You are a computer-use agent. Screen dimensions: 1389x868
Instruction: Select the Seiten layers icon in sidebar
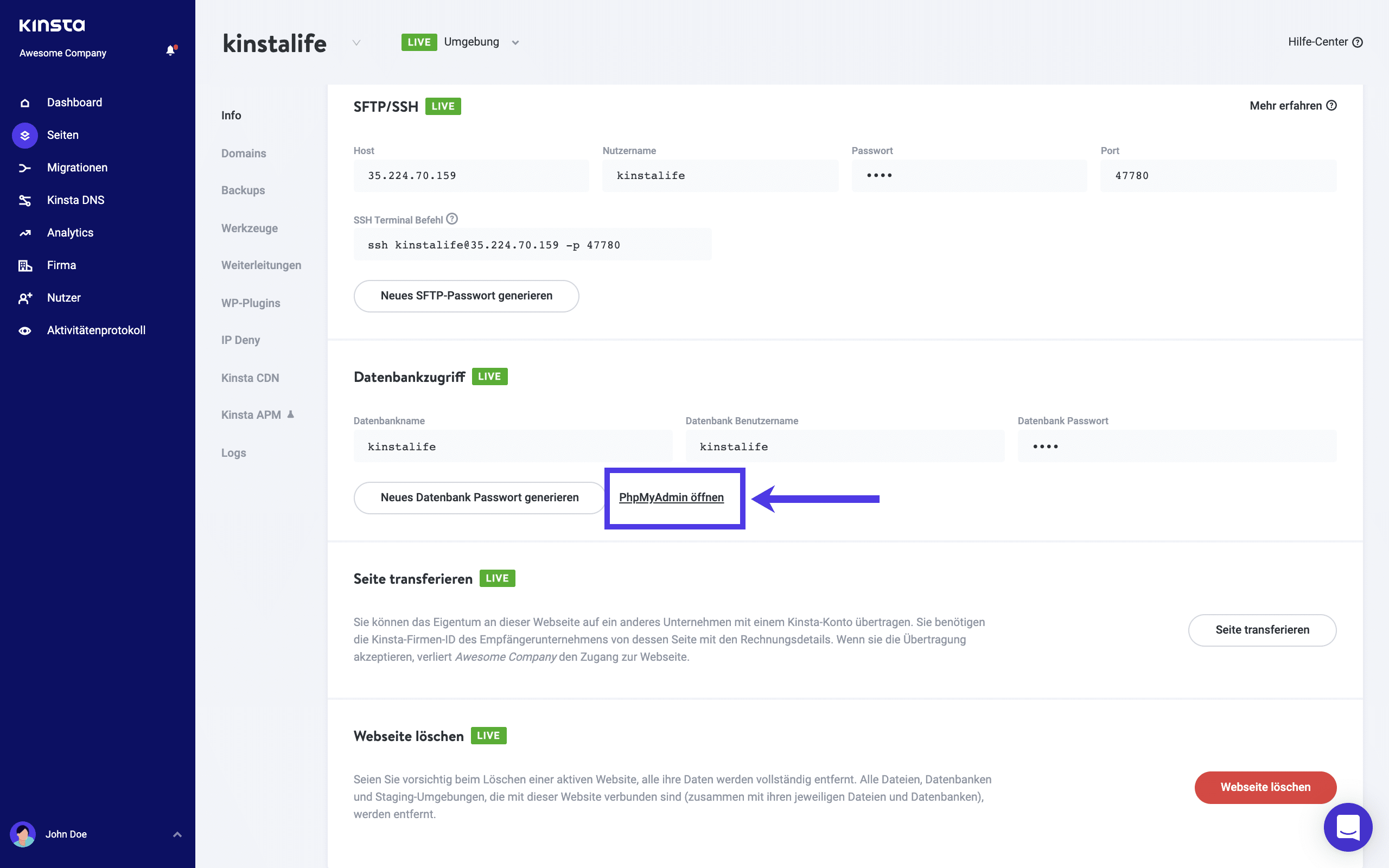click(x=24, y=135)
